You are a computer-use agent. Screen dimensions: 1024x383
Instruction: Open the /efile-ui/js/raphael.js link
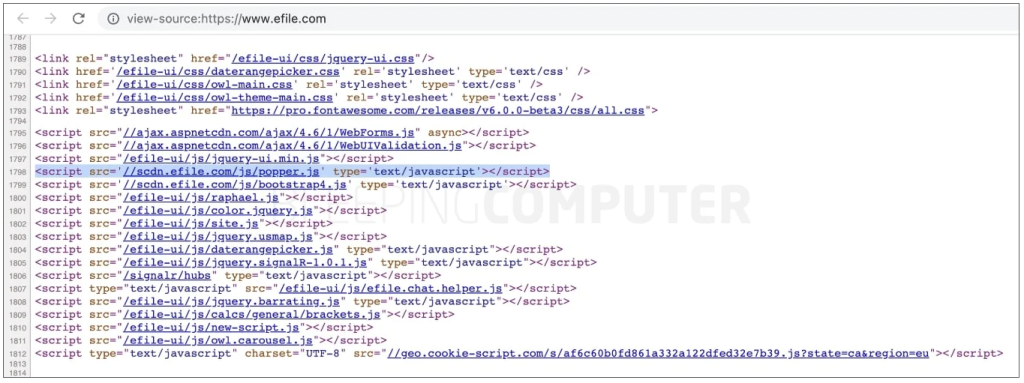click(x=201, y=197)
